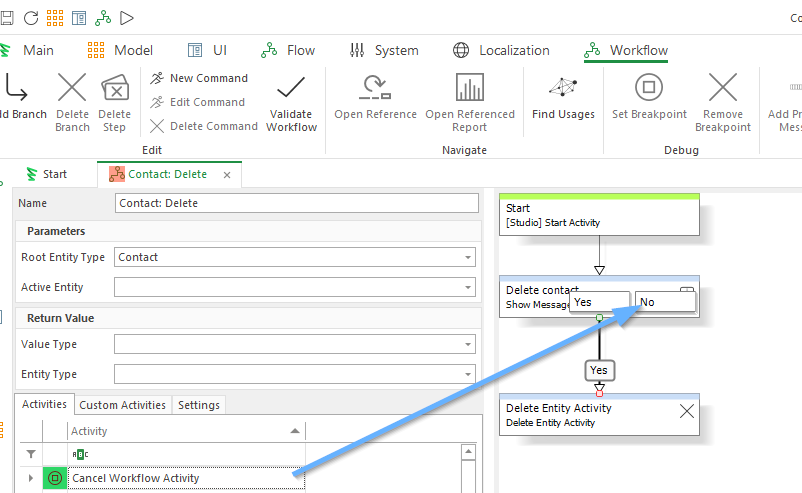802x493 pixels.
Task: Close the Contact: Delete tab
Action: click(227, 175)
